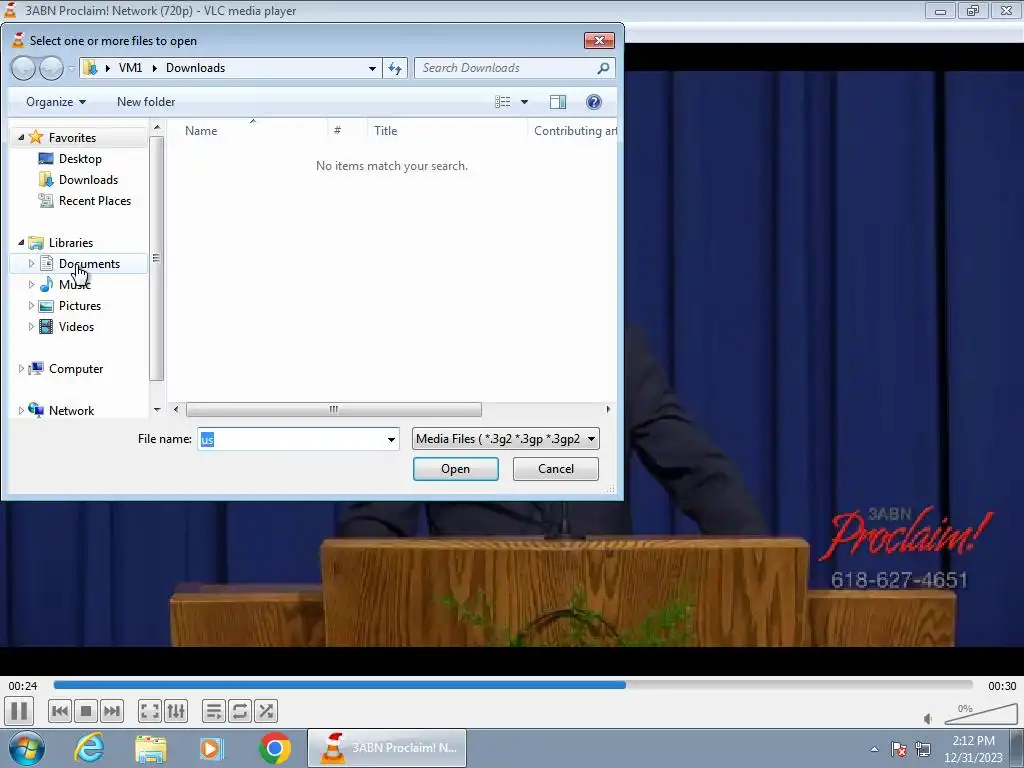Go forward in file dialog navigation

pos(51,68)
